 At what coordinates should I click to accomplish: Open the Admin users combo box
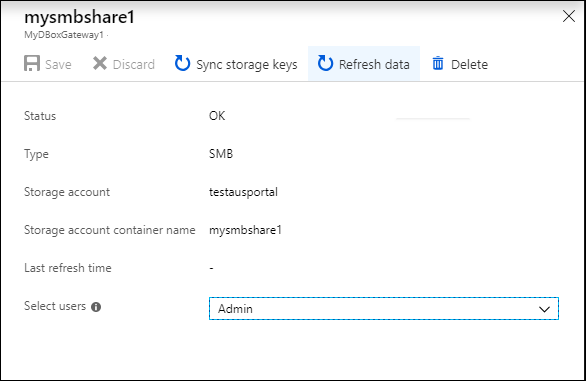tap(384, 308)
